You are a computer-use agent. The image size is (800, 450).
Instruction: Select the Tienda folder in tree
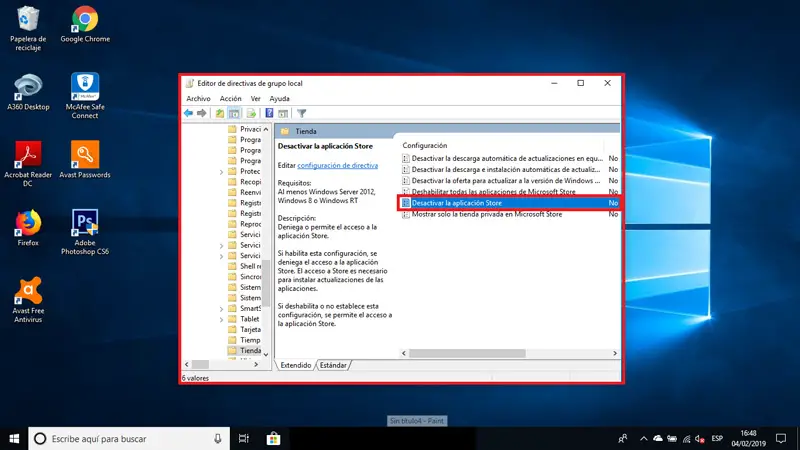[251, 351]
